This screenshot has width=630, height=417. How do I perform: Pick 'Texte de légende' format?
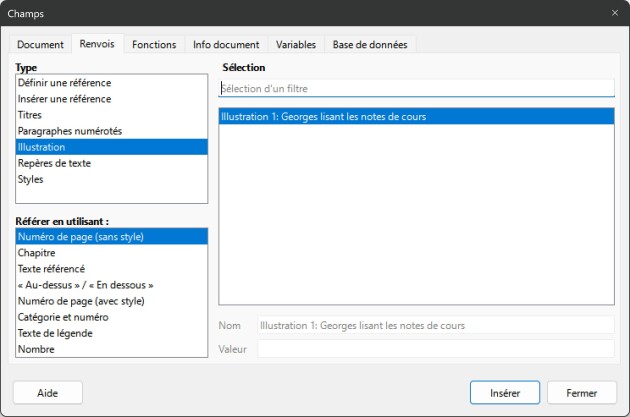pyautogui.click(x=57, y=333)
